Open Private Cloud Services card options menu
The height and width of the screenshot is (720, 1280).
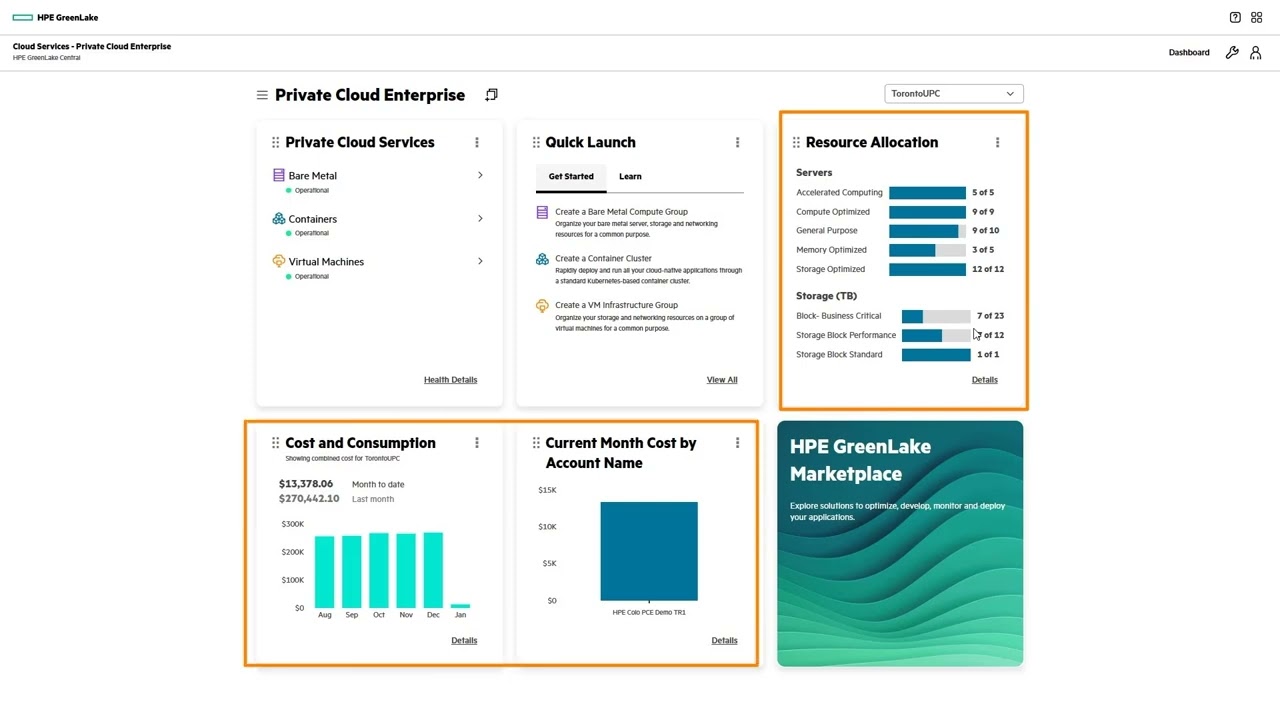[477, 142]
